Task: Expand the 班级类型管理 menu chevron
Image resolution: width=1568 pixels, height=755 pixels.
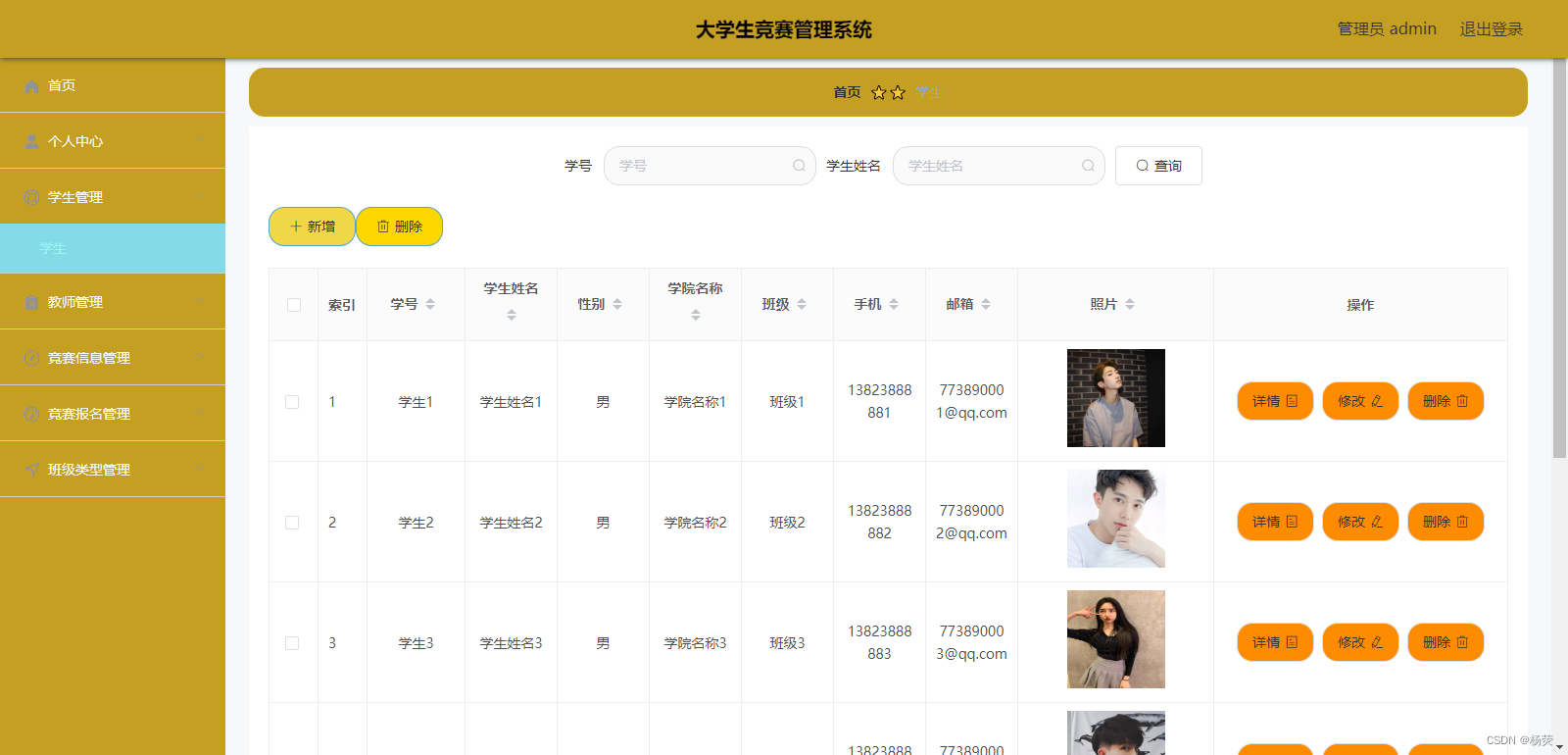Action: tap(200, 469)
